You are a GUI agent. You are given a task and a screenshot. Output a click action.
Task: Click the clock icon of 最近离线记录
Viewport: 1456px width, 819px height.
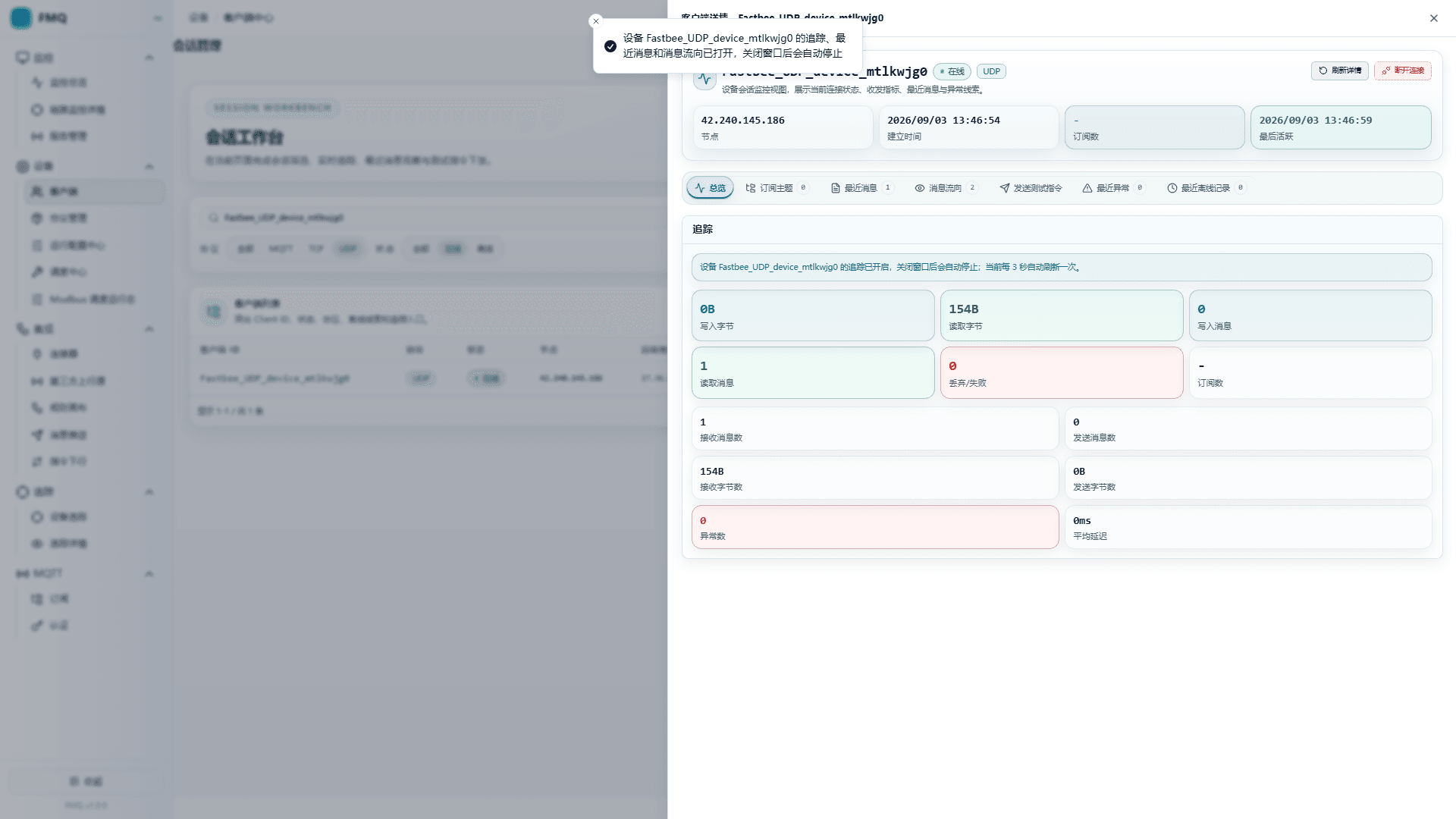(x=1172, y=188)
